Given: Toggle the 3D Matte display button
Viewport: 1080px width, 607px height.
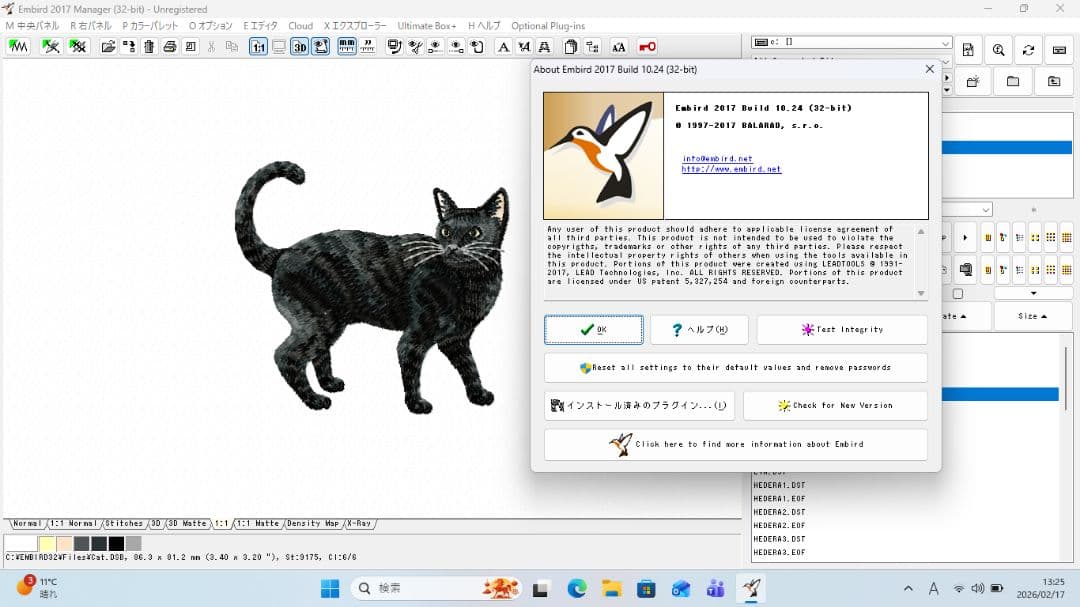Looking at the screenshot, I should coord(185,523).
